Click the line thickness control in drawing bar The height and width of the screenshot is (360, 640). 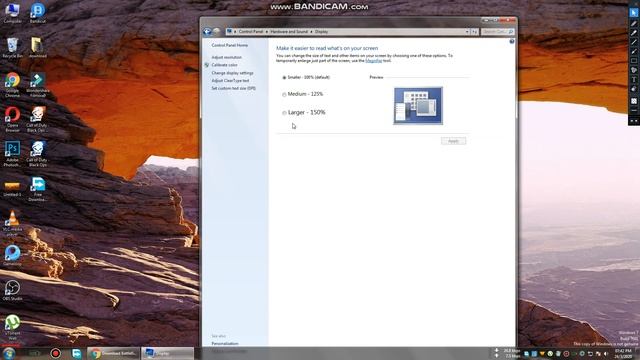[633, 111]
